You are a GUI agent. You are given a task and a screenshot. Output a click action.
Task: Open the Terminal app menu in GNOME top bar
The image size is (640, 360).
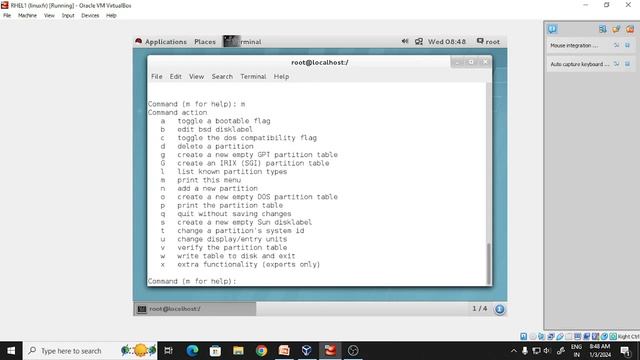tap(242, 42)
